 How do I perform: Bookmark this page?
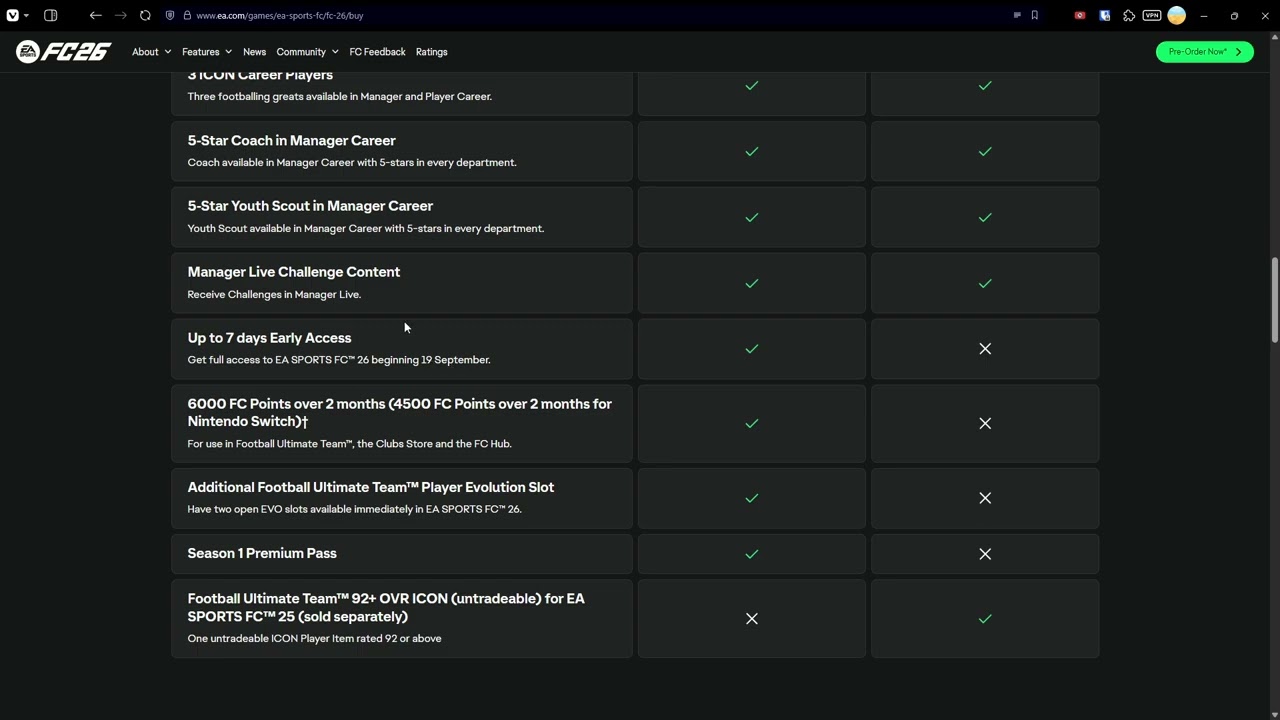[1034, 15]
